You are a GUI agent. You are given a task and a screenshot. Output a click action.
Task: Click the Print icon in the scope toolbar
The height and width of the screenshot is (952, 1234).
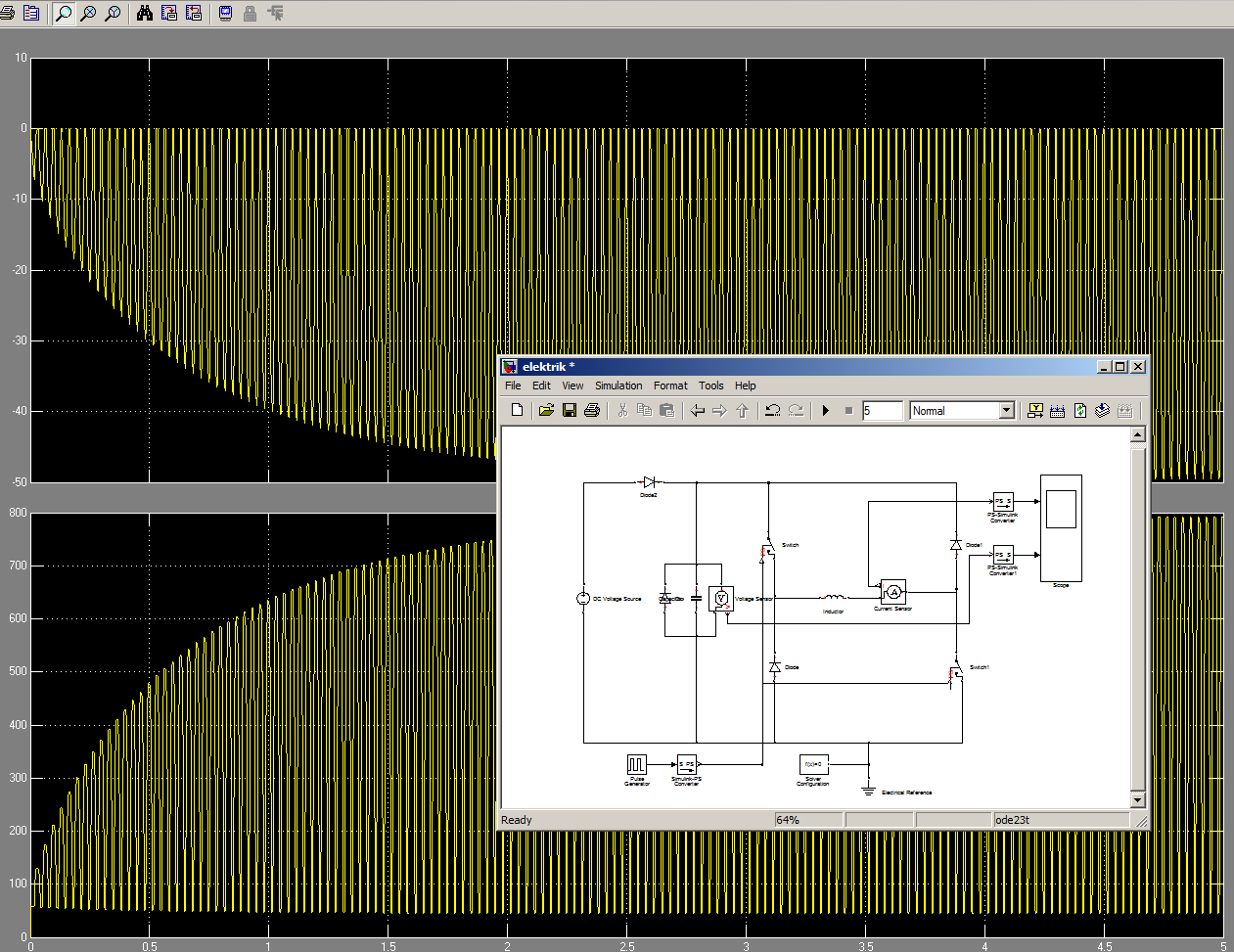tap(8, 14)
